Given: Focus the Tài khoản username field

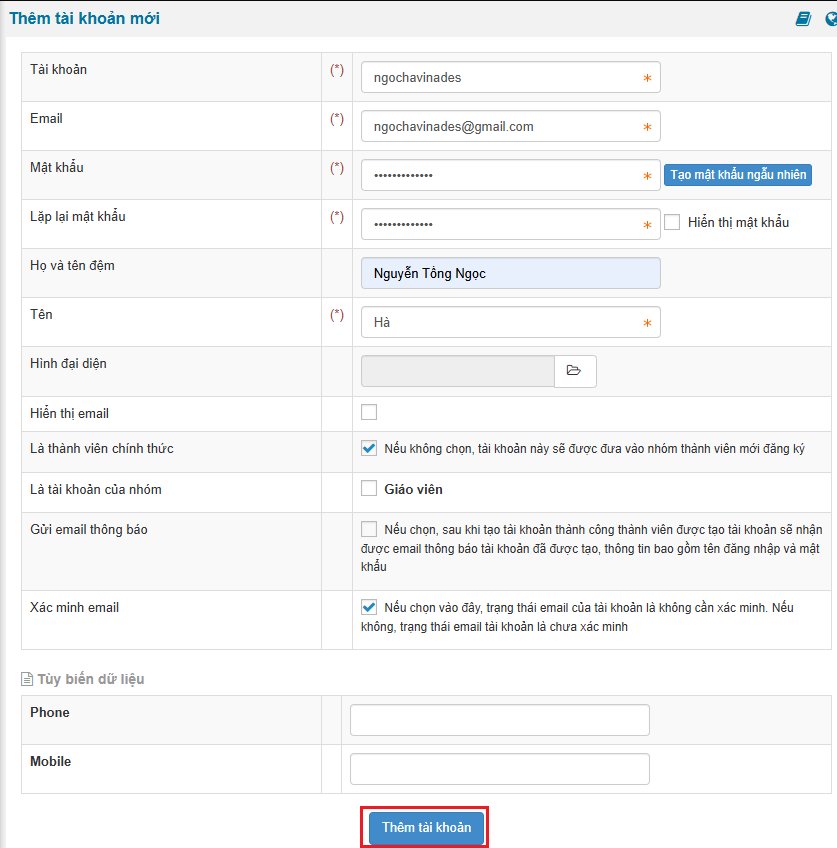Looking at the screenshot, I should pos(500,77).
